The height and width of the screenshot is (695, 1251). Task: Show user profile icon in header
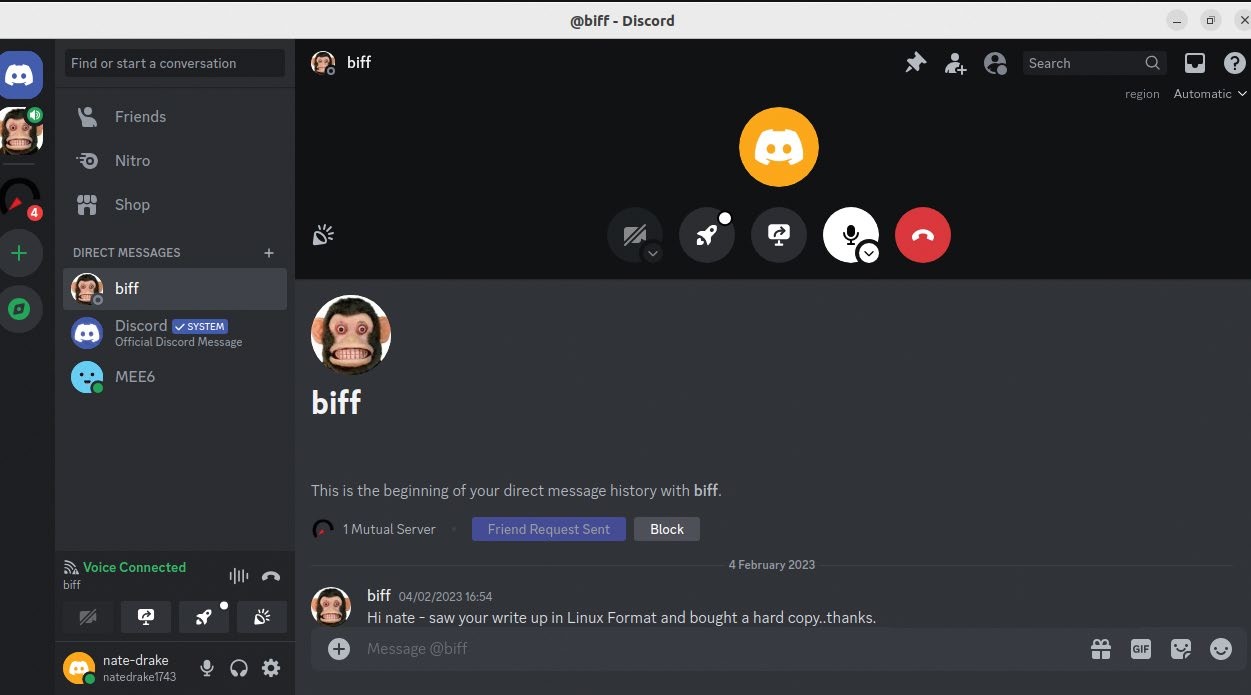pos(995,63)
